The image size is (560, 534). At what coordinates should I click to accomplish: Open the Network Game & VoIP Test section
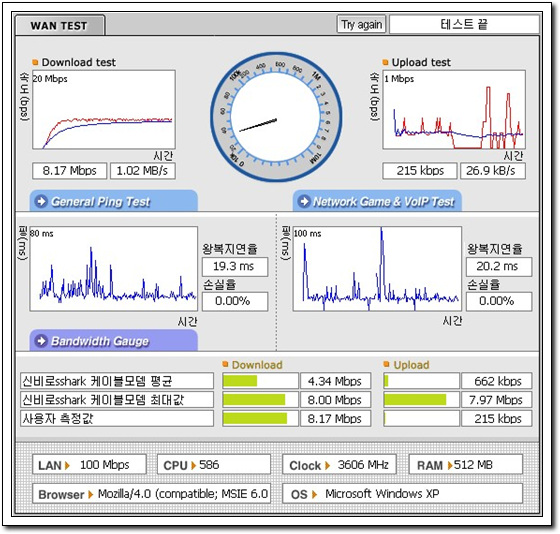click(378, 201)
